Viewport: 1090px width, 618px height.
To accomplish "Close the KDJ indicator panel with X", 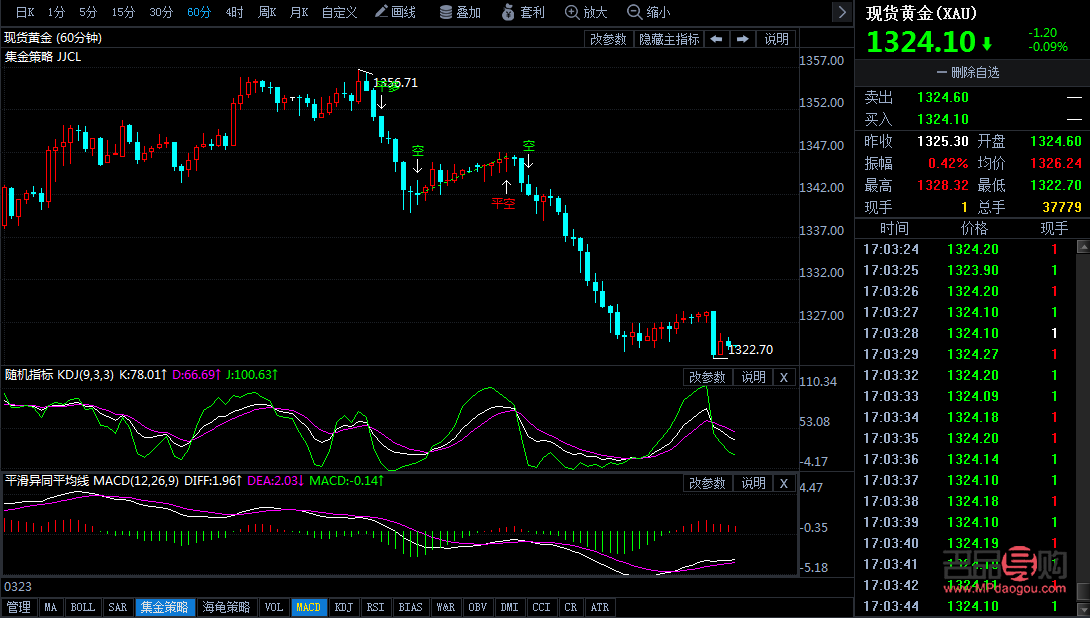I will (x=784, y=377).
